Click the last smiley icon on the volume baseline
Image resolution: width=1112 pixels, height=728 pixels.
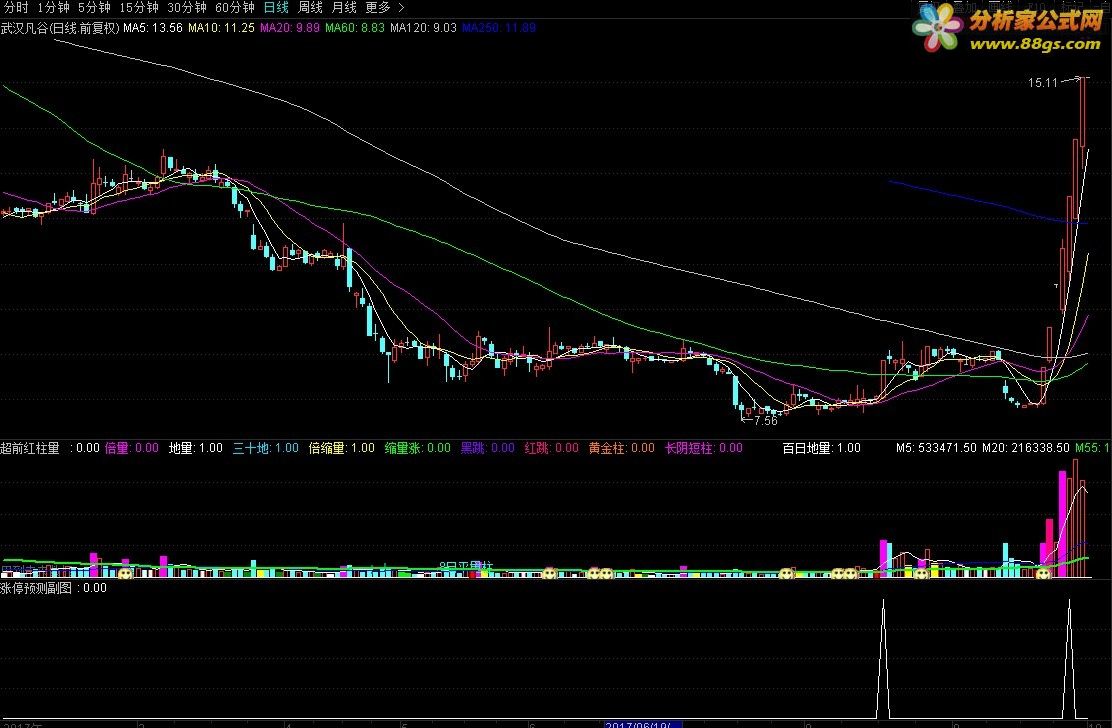point(1043,573)
